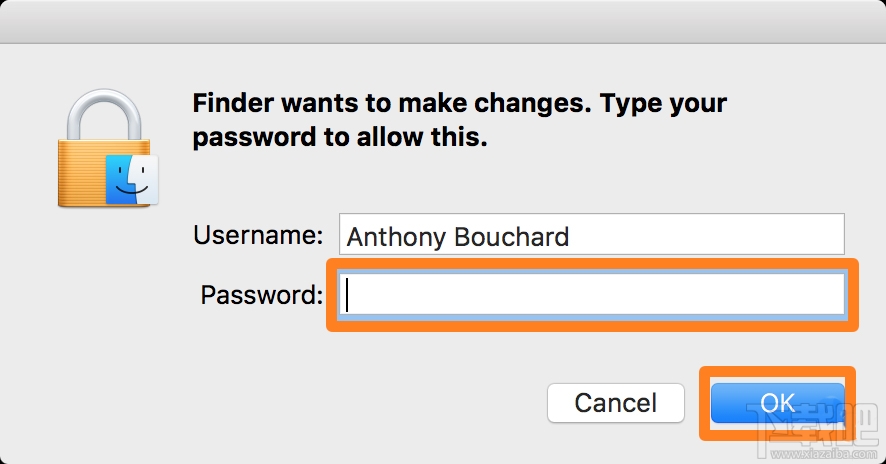This screenshot has height=464, width=886.
Task: Click the Password: label
Action: tap(262, 294)
